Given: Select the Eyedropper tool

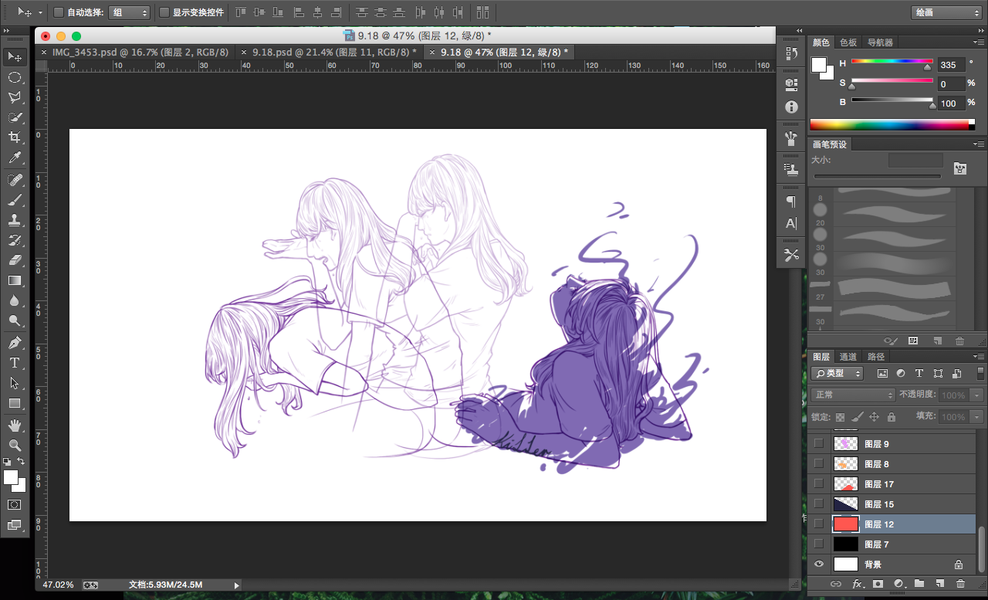Looking at the screenshot, I should pyautogui.click(x=14, y=158).
